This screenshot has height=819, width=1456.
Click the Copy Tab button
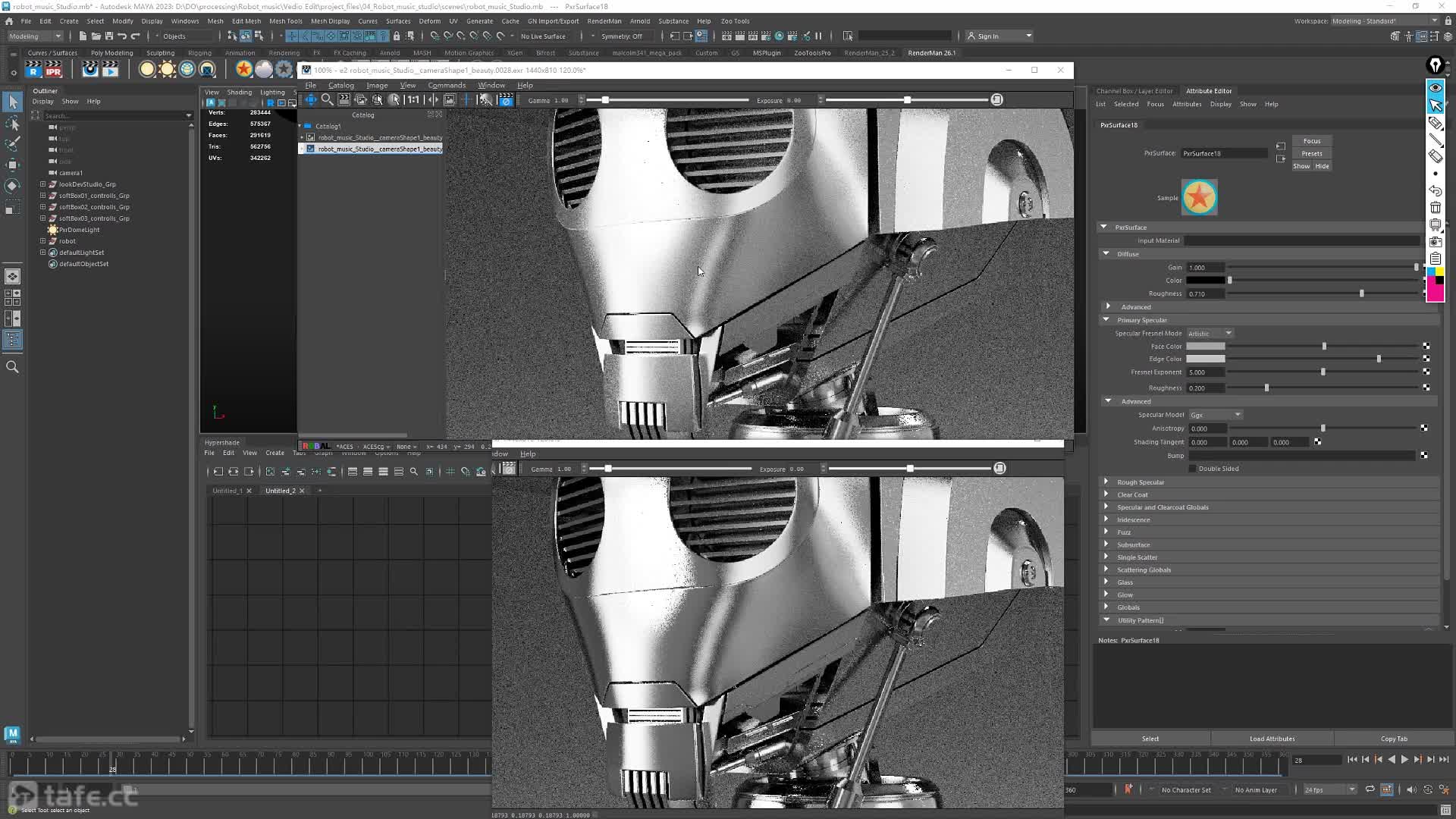coord(1394,739)
